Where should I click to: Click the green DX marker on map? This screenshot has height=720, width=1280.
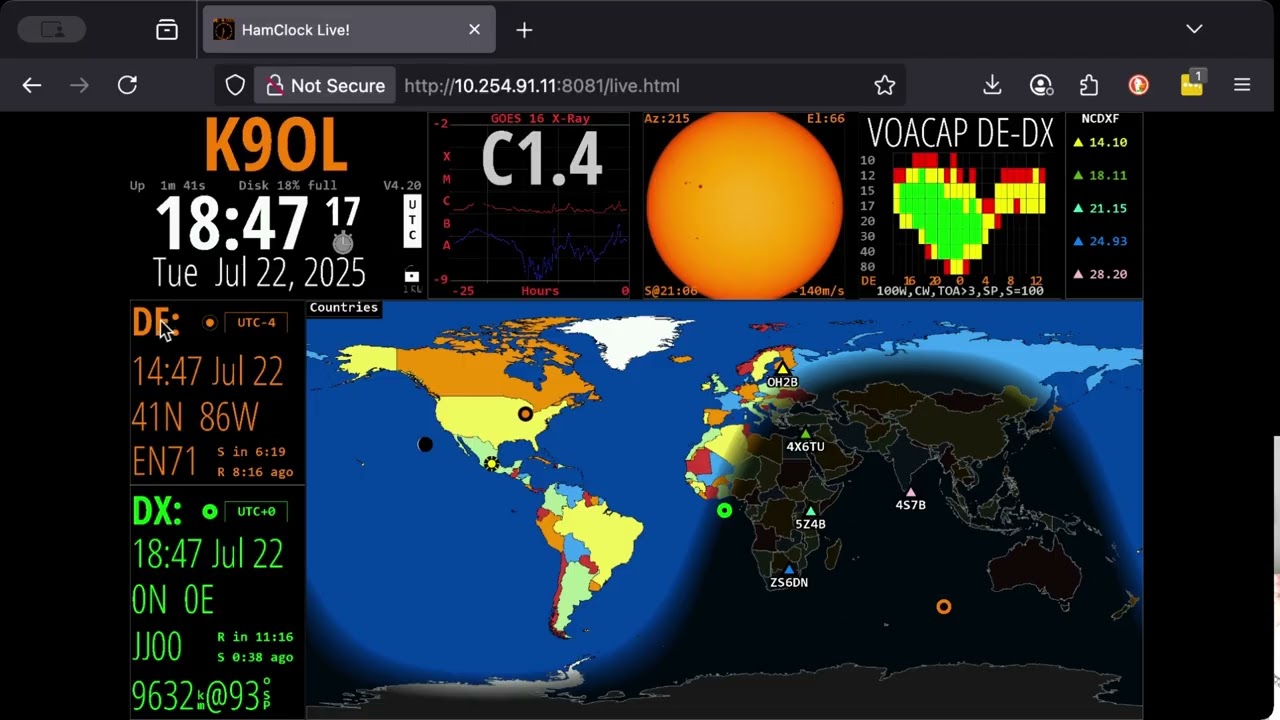pos(724,511)
